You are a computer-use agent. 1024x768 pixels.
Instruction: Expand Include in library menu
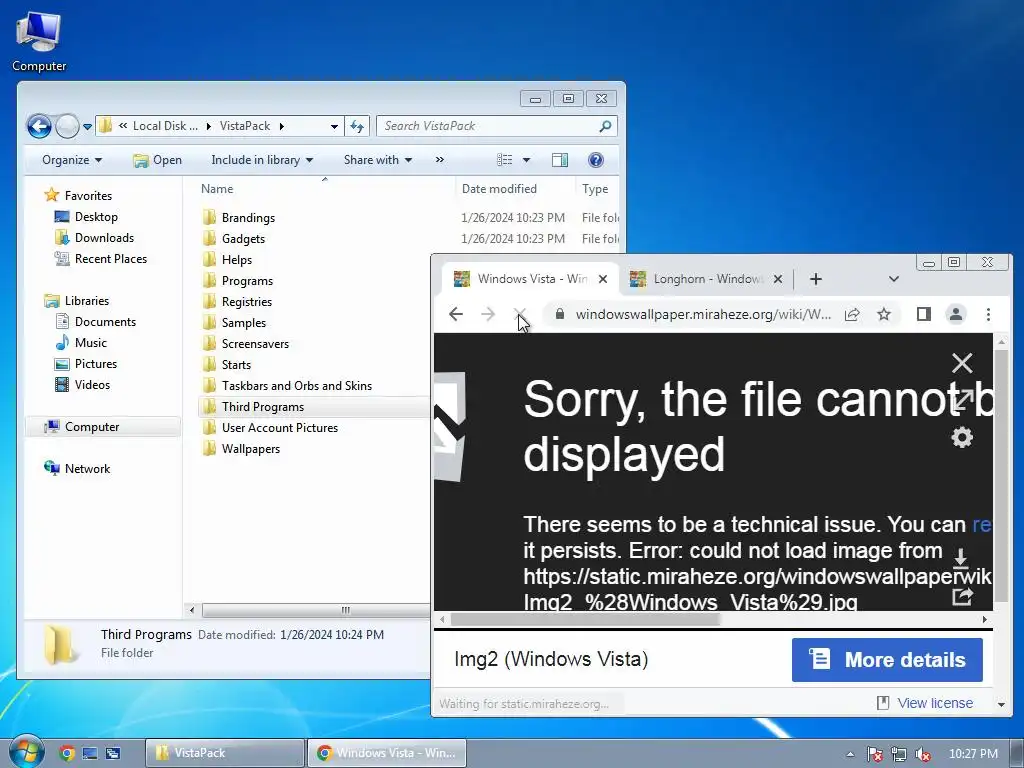pos(262,160)
